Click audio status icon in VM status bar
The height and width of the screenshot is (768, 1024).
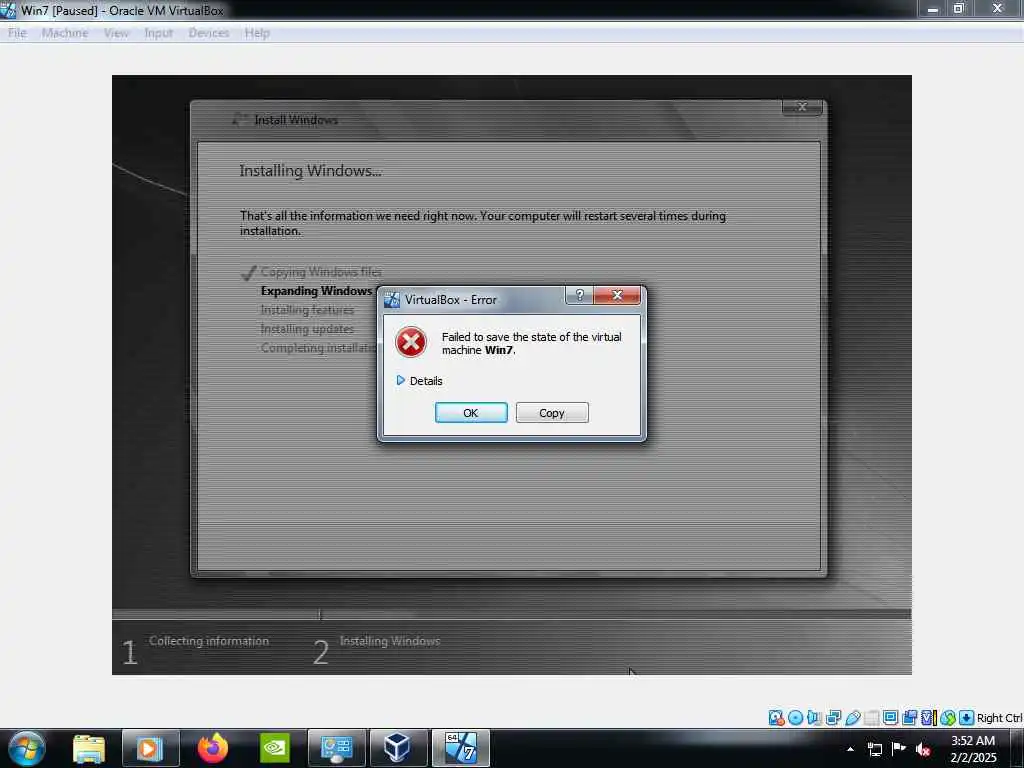(x=814, y=718)
